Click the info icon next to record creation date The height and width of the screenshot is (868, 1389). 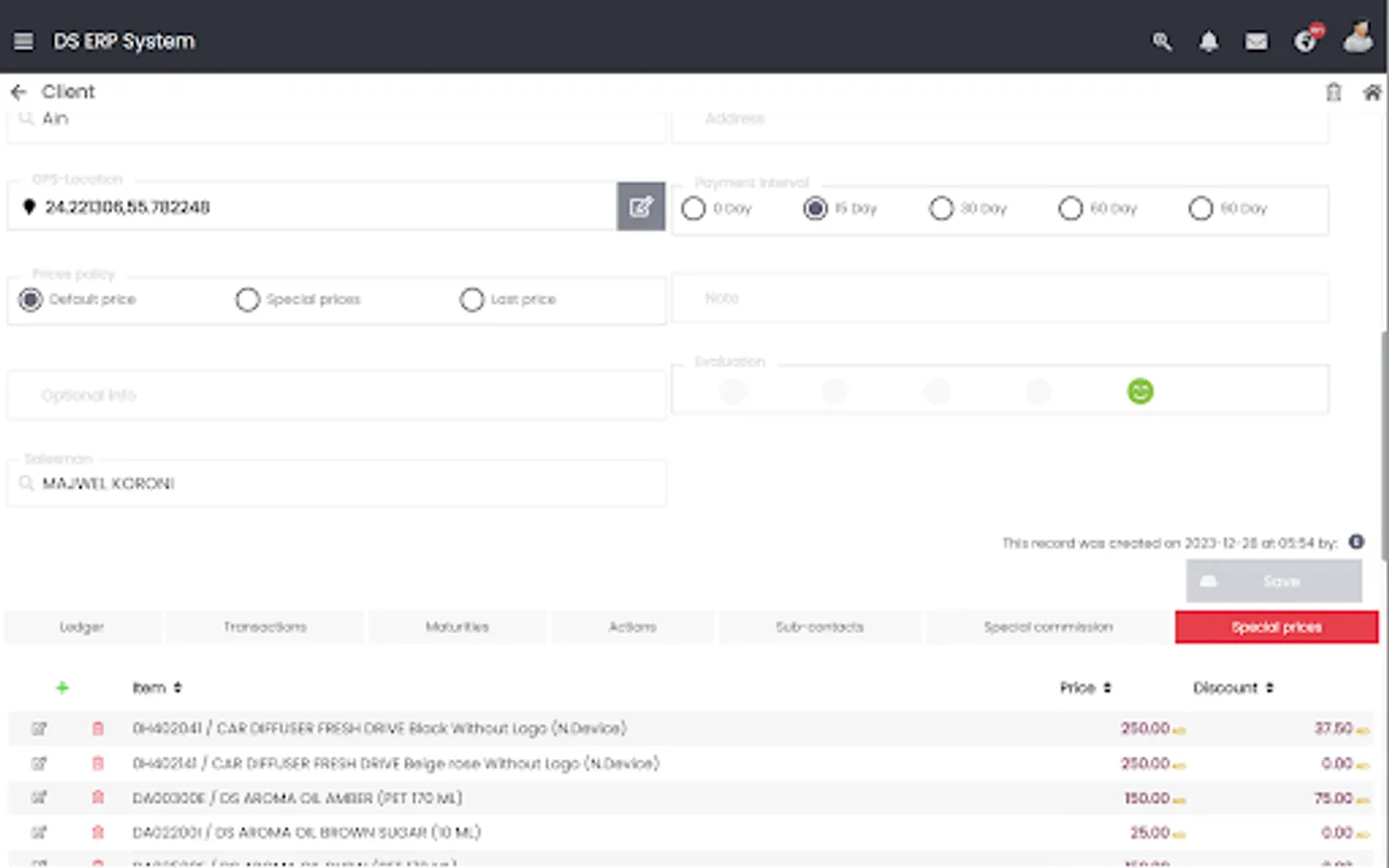click(1355, 542)
